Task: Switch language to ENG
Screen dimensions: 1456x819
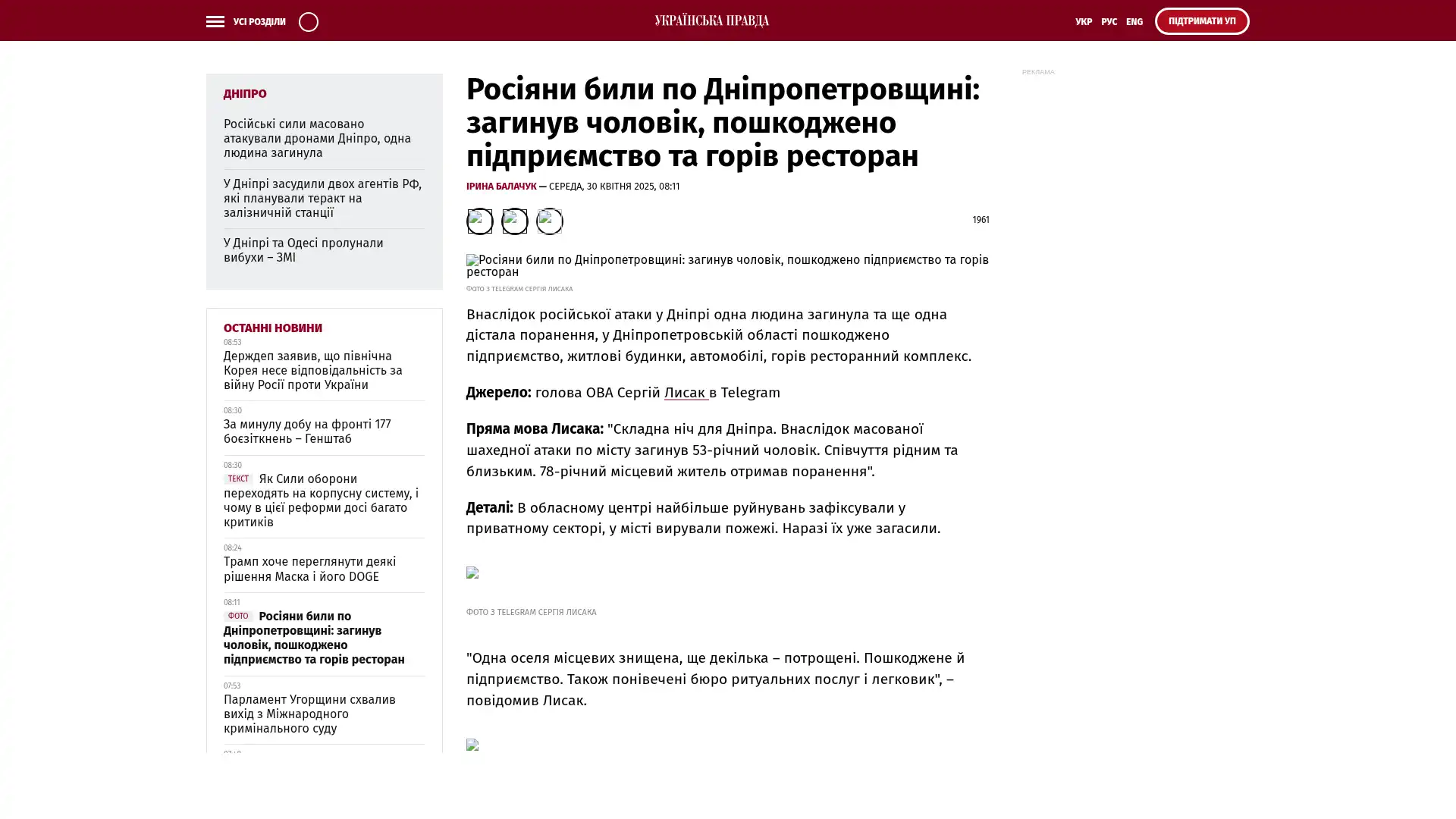Action: point(1134,22)
